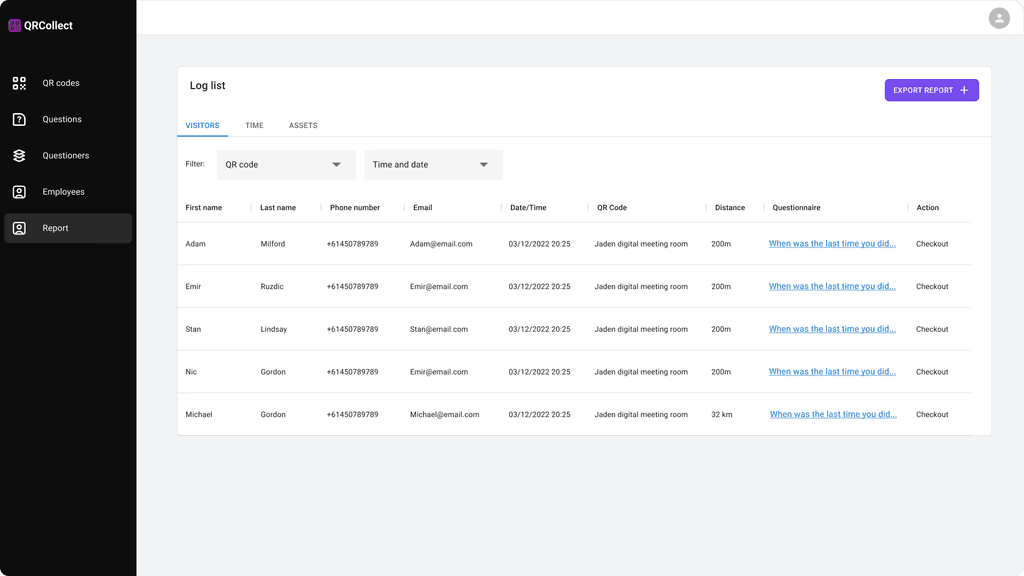Sort by the Date/Time column header
1024x576 pixels.
pos(528,208)
